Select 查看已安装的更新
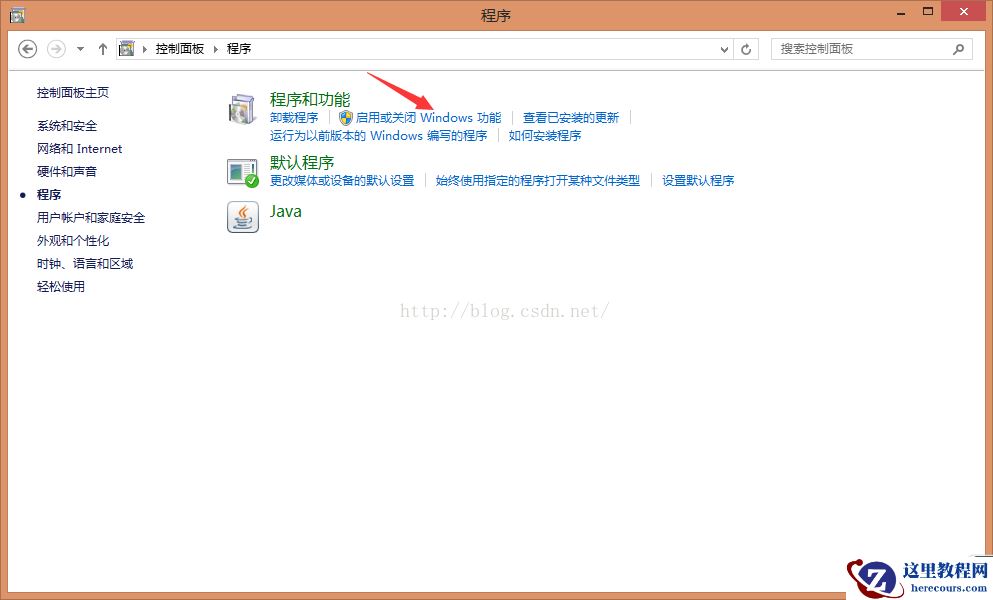 pyautogui.click(x=570, y=117)
